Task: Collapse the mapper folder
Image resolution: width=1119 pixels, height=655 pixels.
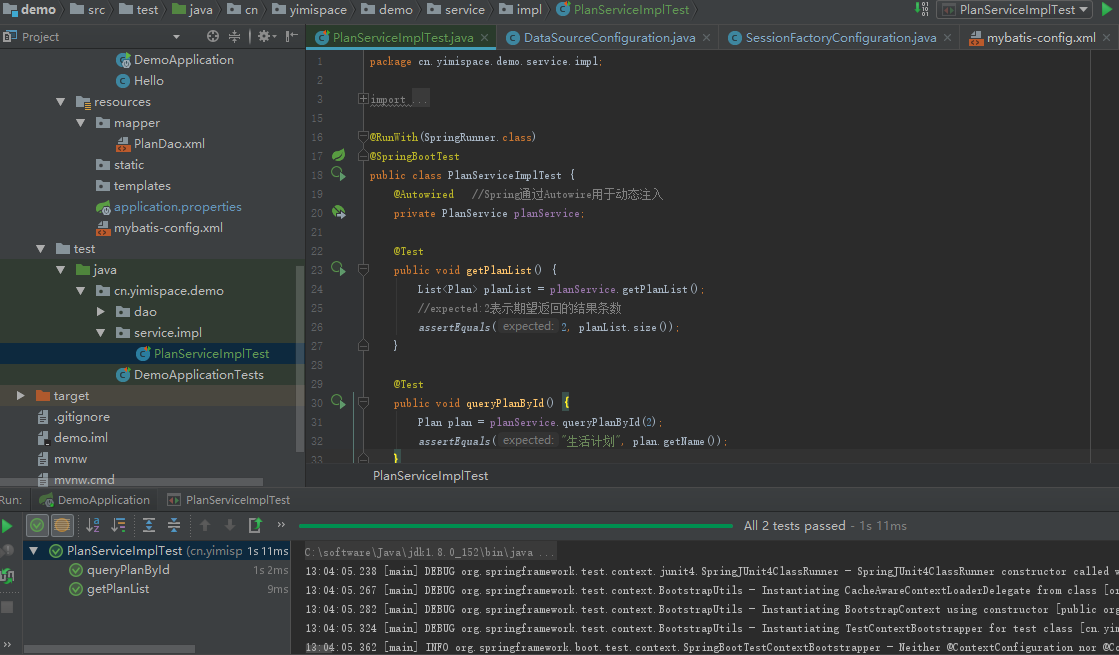Action: point(81,123)
